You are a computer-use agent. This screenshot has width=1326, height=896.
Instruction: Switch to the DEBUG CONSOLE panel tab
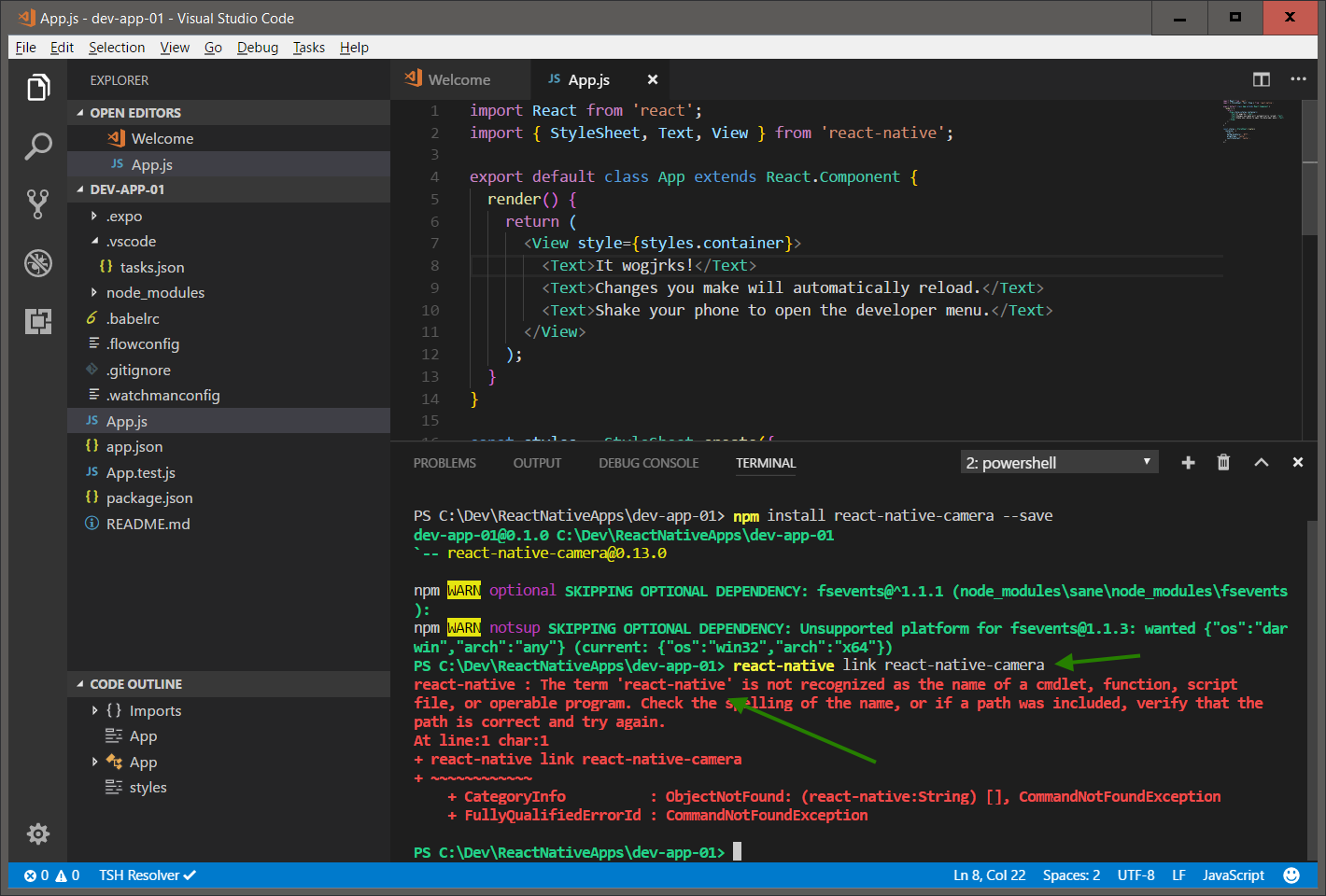[649, 463]
